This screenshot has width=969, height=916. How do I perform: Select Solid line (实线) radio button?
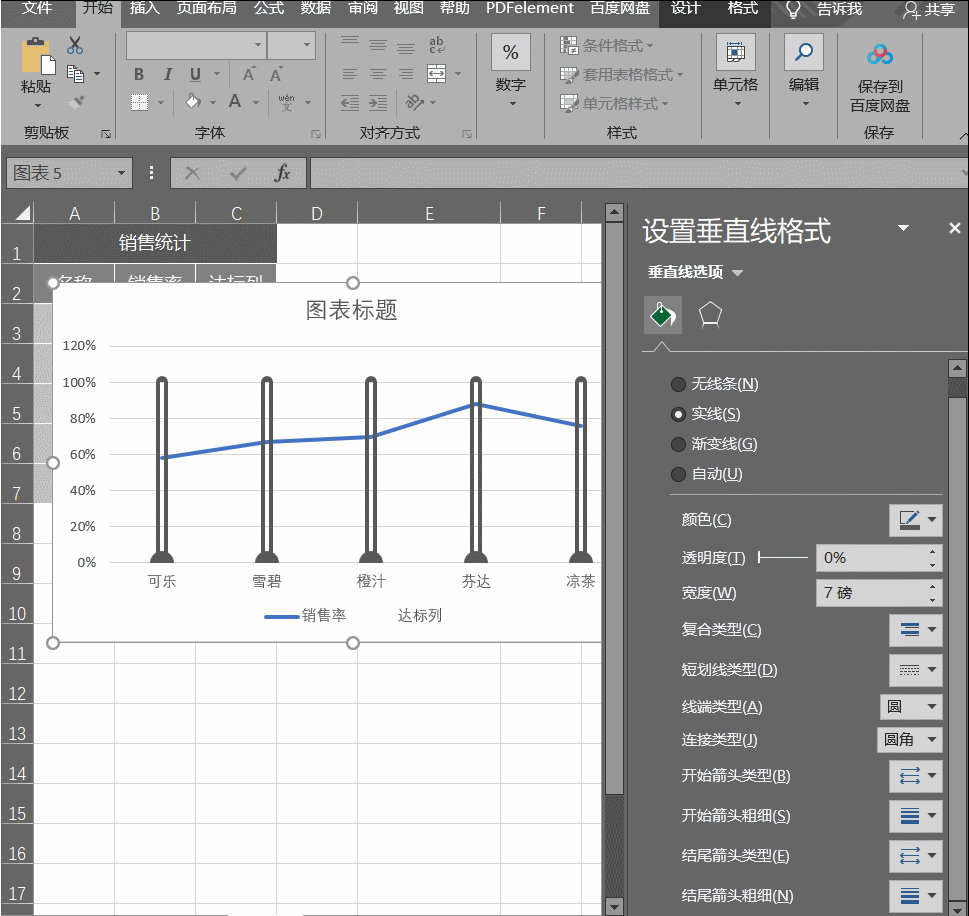coord(678,414)
